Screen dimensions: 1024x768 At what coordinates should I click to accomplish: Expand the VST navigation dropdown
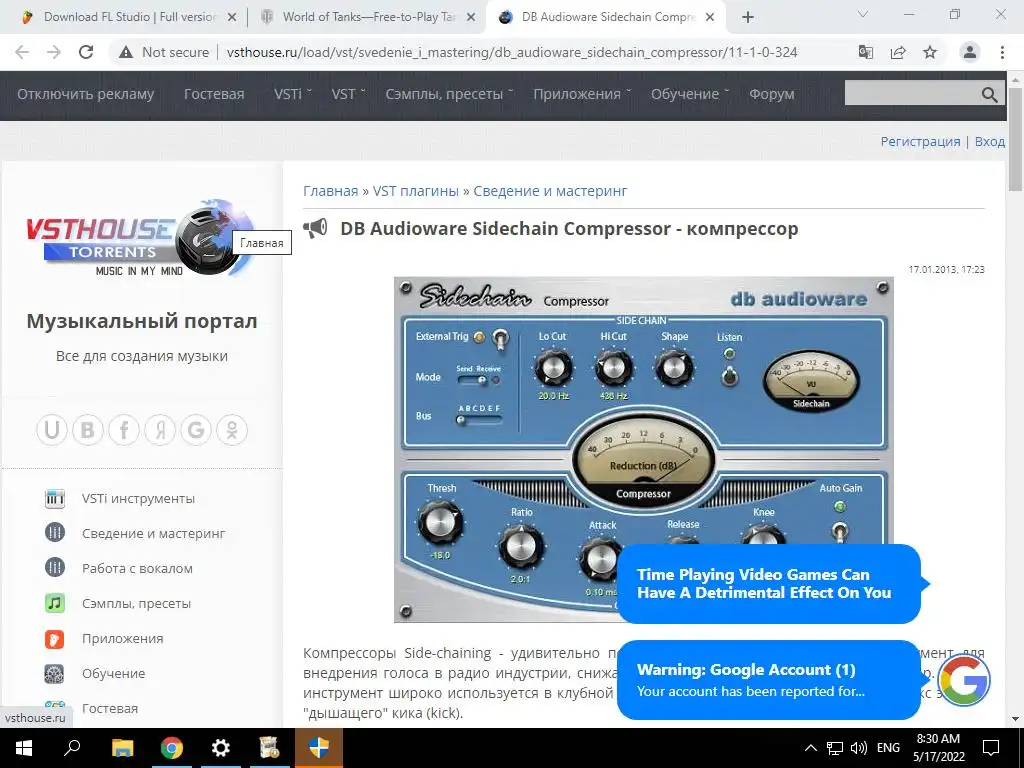point(348,94)
